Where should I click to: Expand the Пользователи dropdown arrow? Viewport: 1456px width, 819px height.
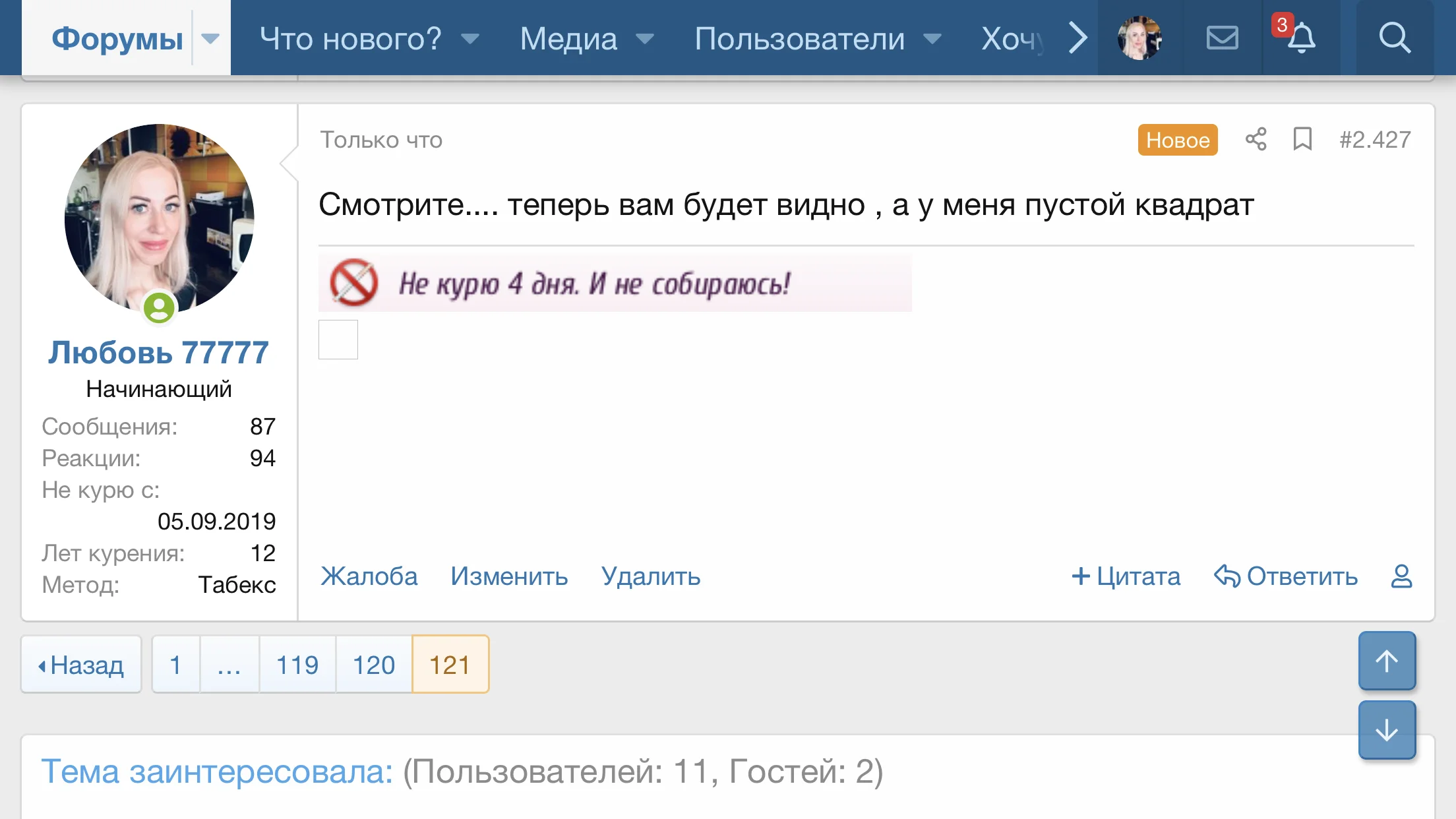click(932, 38)
